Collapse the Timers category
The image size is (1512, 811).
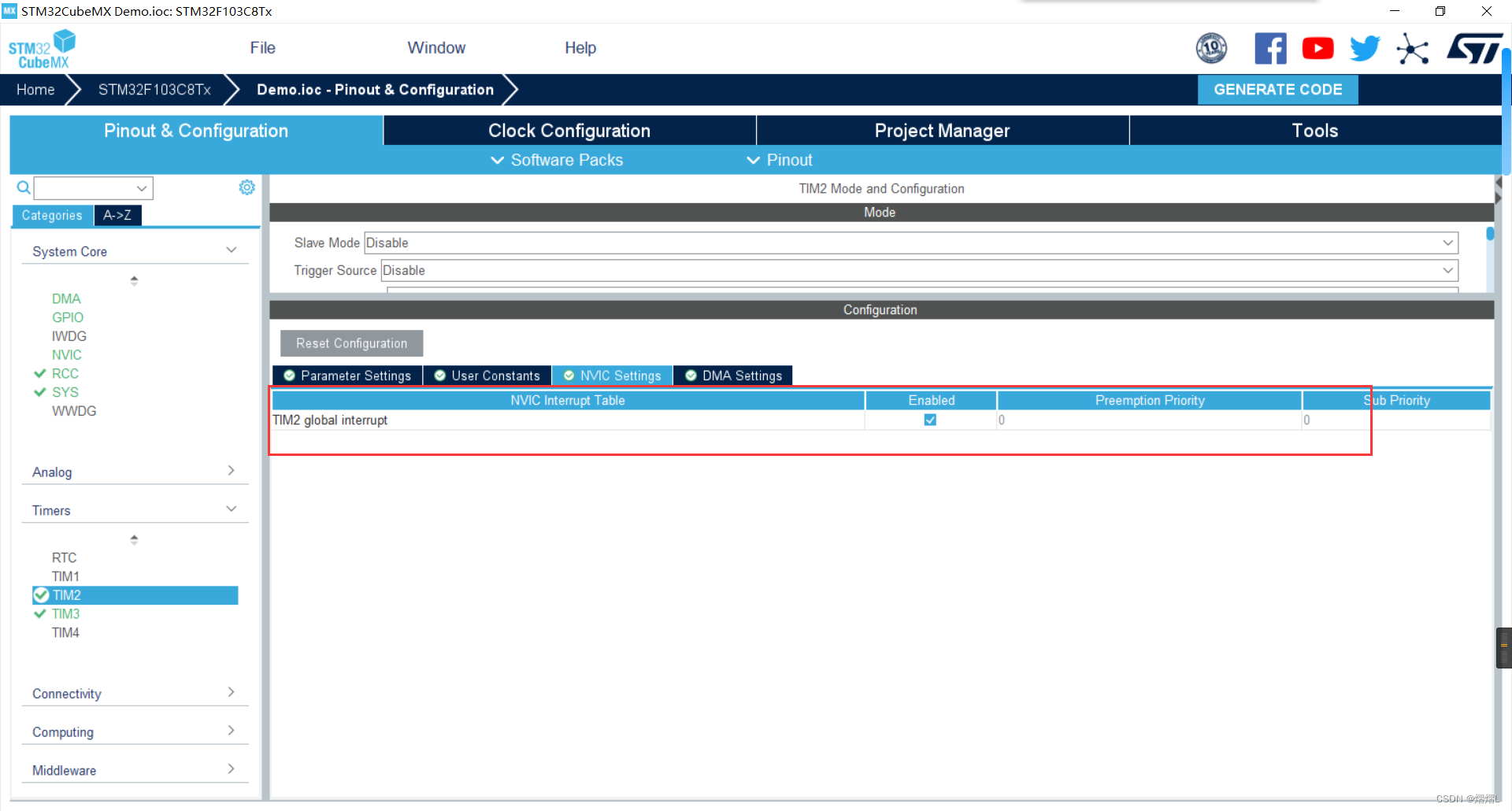[x=135, y=510]
